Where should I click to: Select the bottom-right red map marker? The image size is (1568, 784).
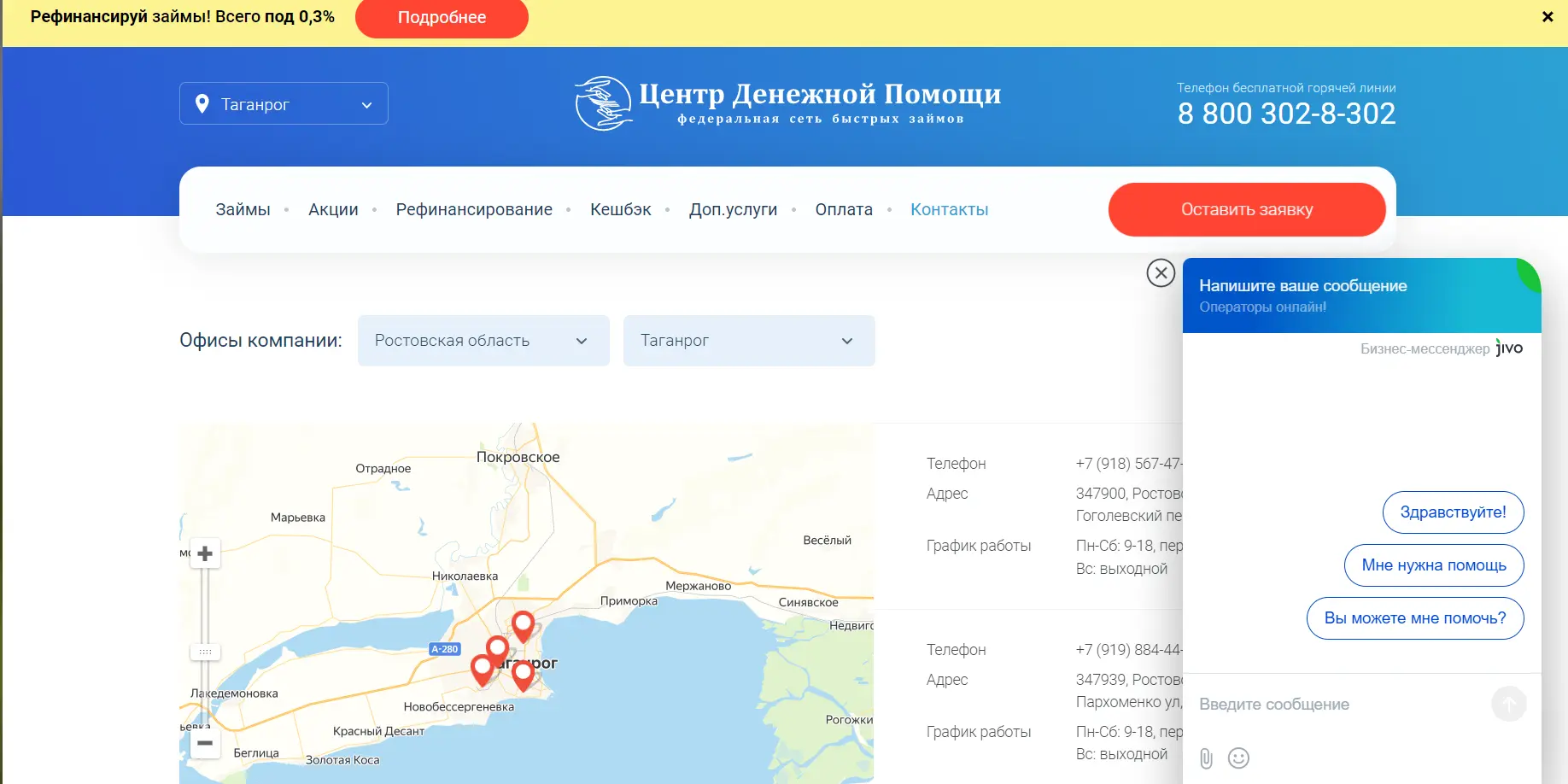[524, 676]
